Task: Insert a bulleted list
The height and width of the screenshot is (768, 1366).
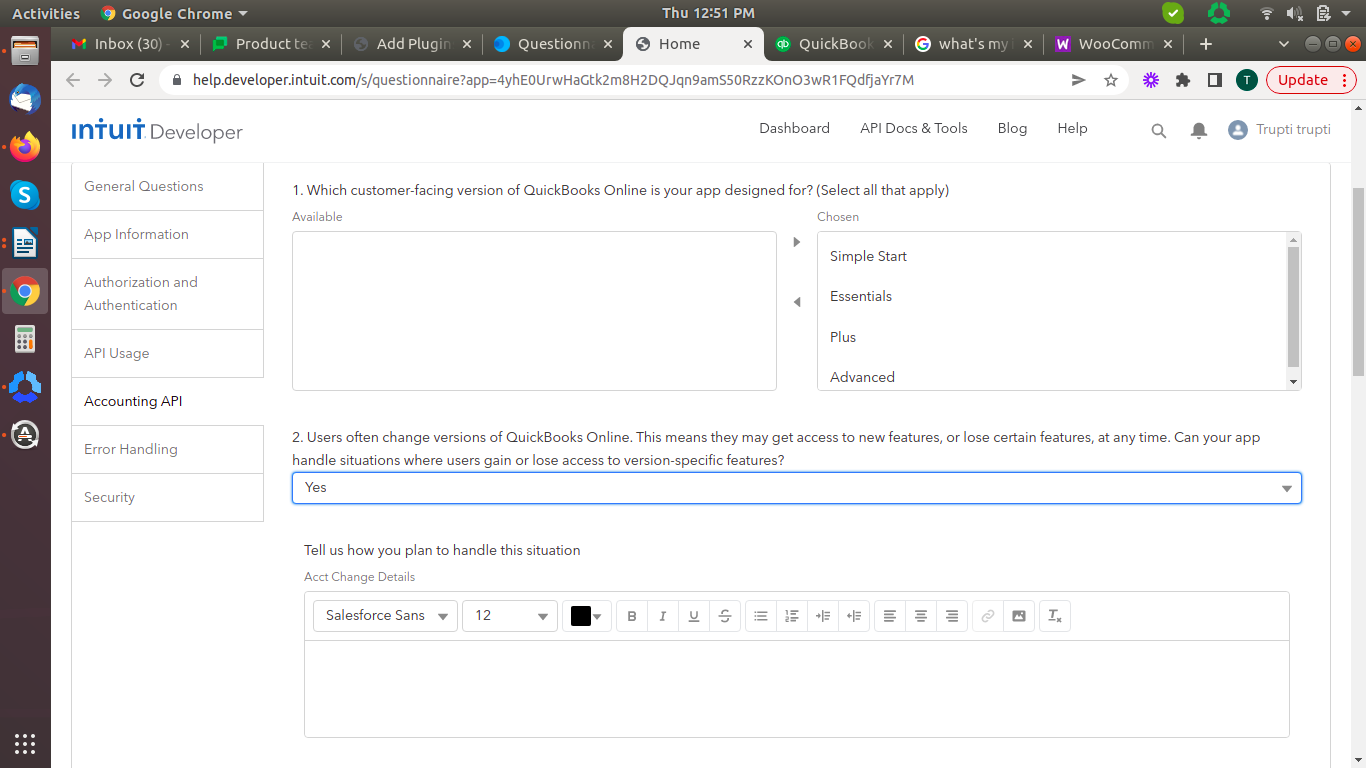Action: [761, 616]
